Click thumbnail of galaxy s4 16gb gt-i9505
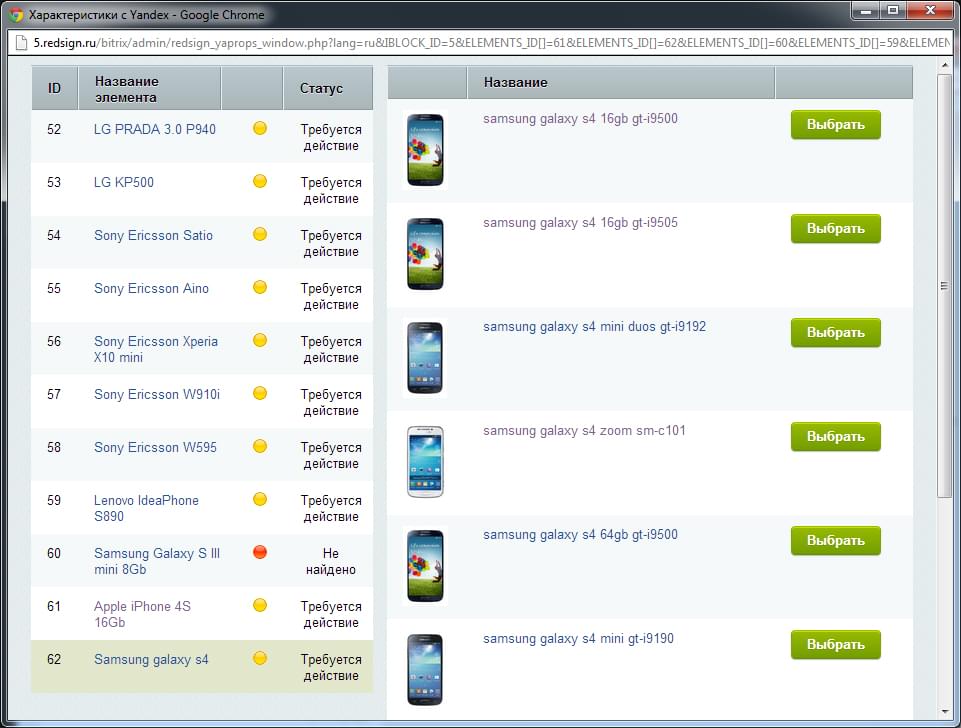 [x=425, y=253]
